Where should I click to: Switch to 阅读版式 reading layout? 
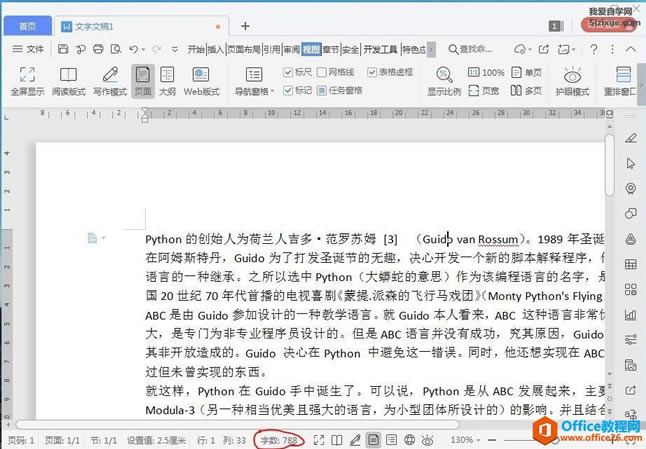coord(68,81)
